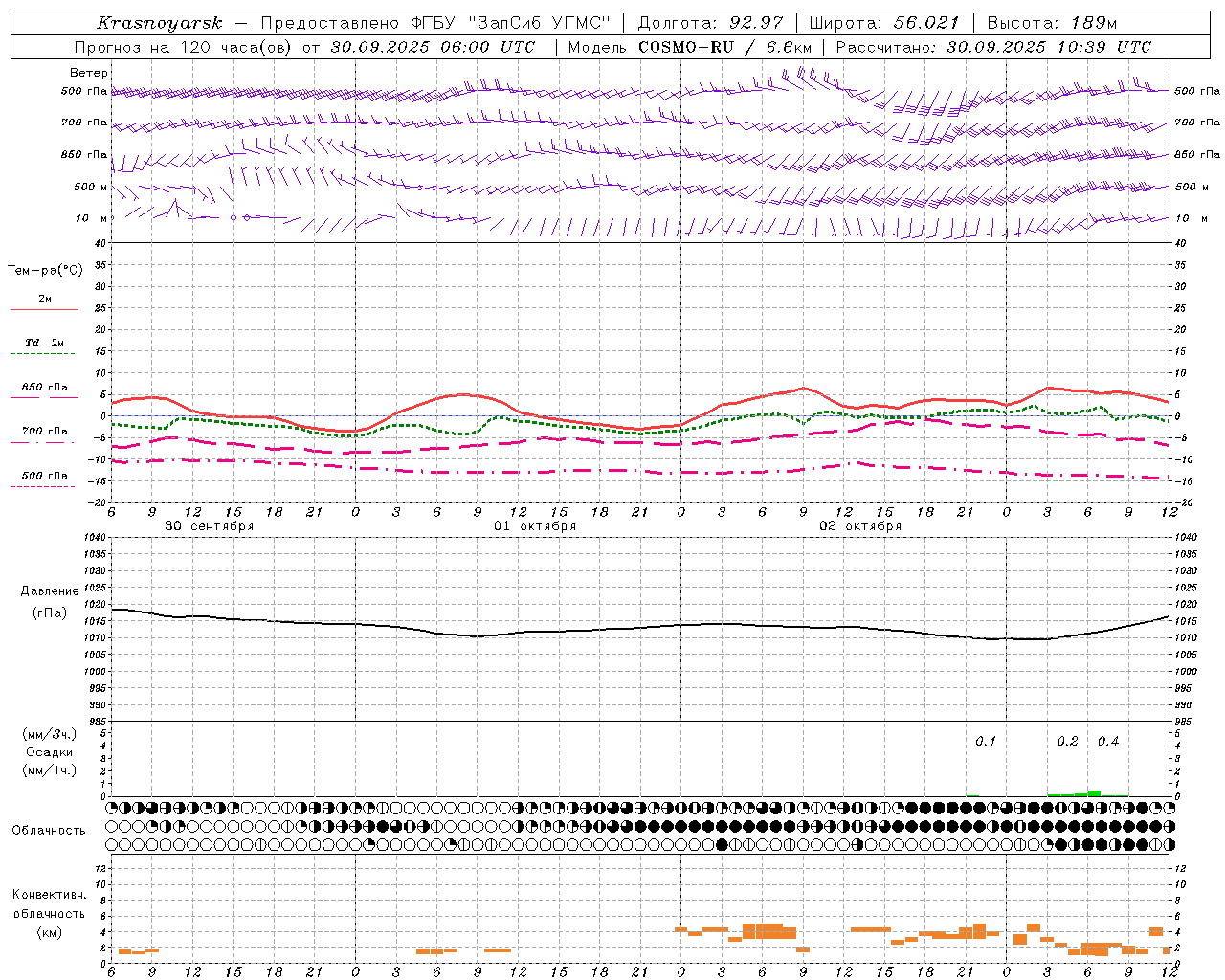Click the 'Td 2м' dew point legend entry
The height and width of the screenshot is (980, 1225).
pos(44,343)
